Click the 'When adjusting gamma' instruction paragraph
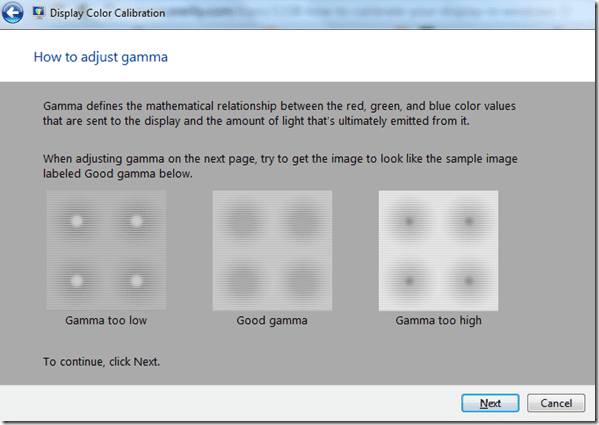Screen dimensions: 599x425 280,166
